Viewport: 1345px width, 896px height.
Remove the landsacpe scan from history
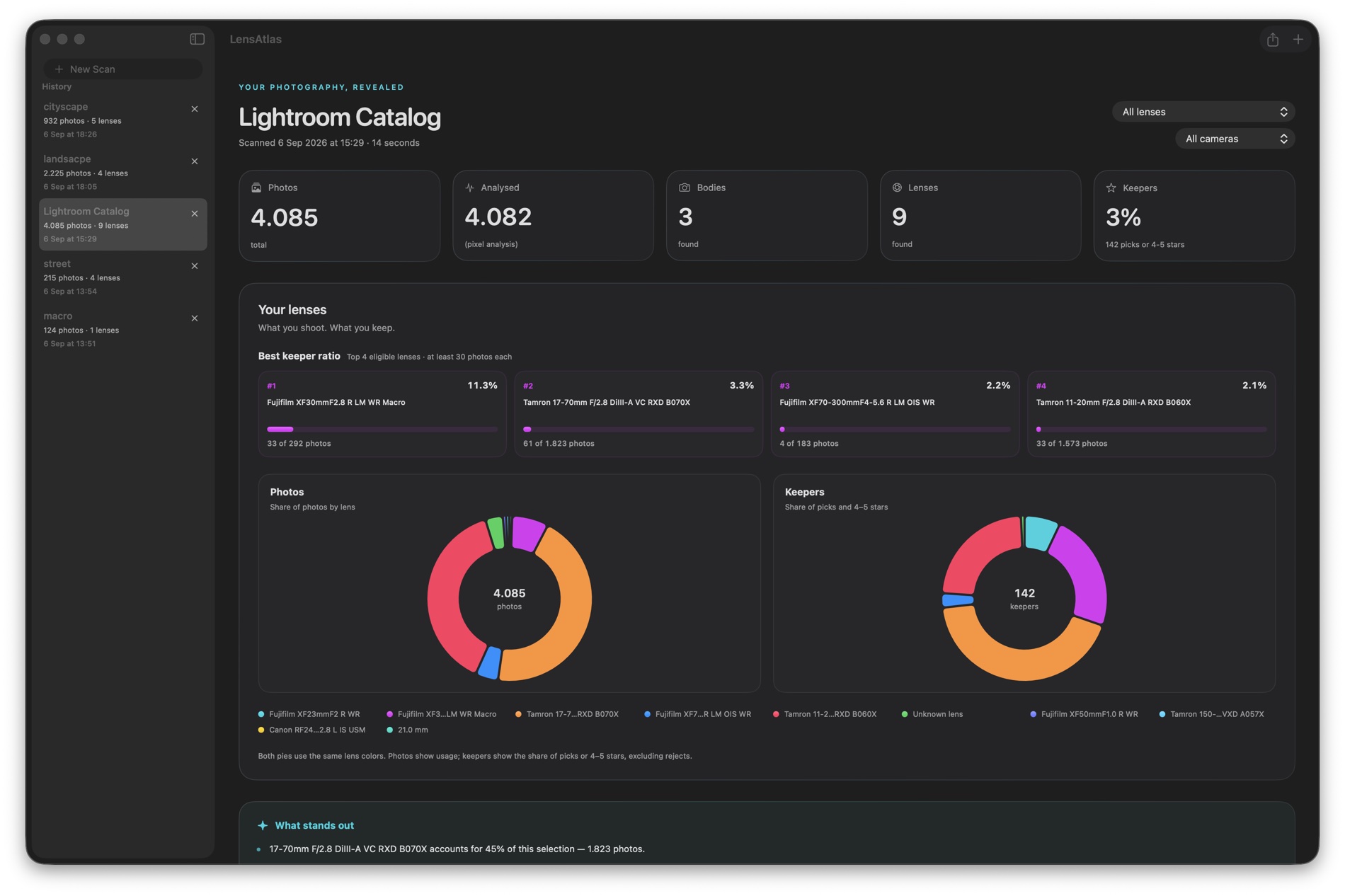(195, 161)
